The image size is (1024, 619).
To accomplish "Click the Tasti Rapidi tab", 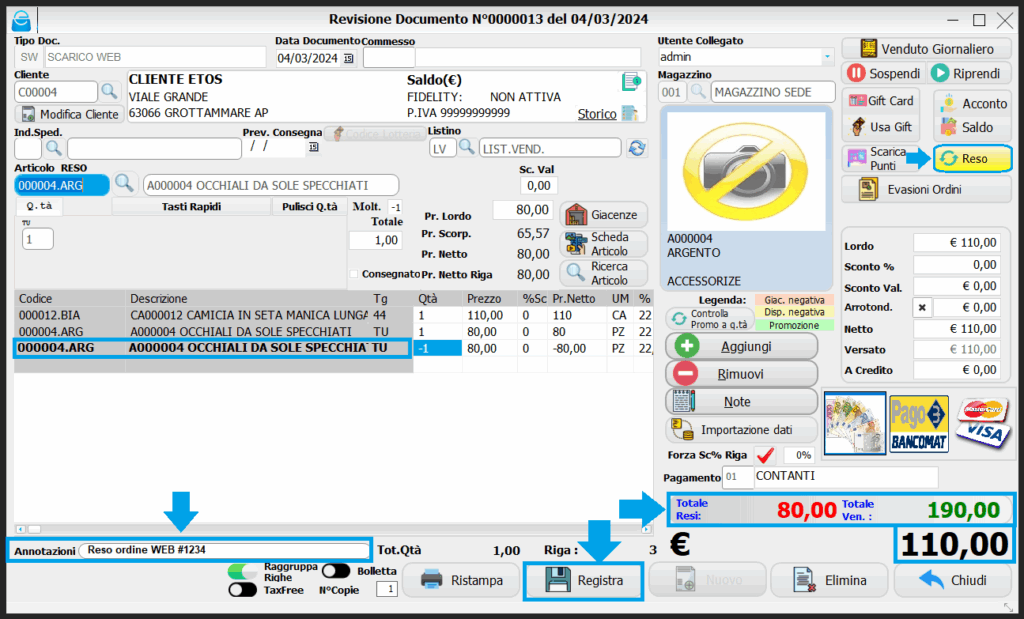I will [x=191, y=206].
